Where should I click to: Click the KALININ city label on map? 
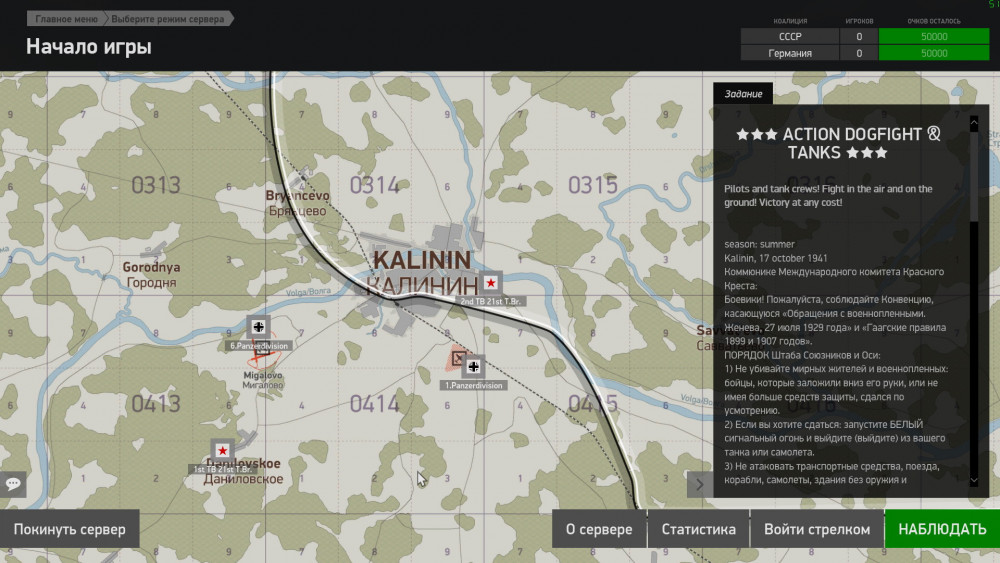click(422, 260)
